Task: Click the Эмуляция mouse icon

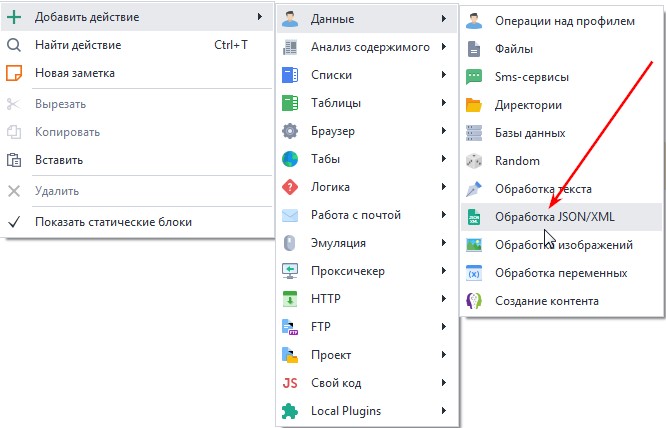Action: 290,243
